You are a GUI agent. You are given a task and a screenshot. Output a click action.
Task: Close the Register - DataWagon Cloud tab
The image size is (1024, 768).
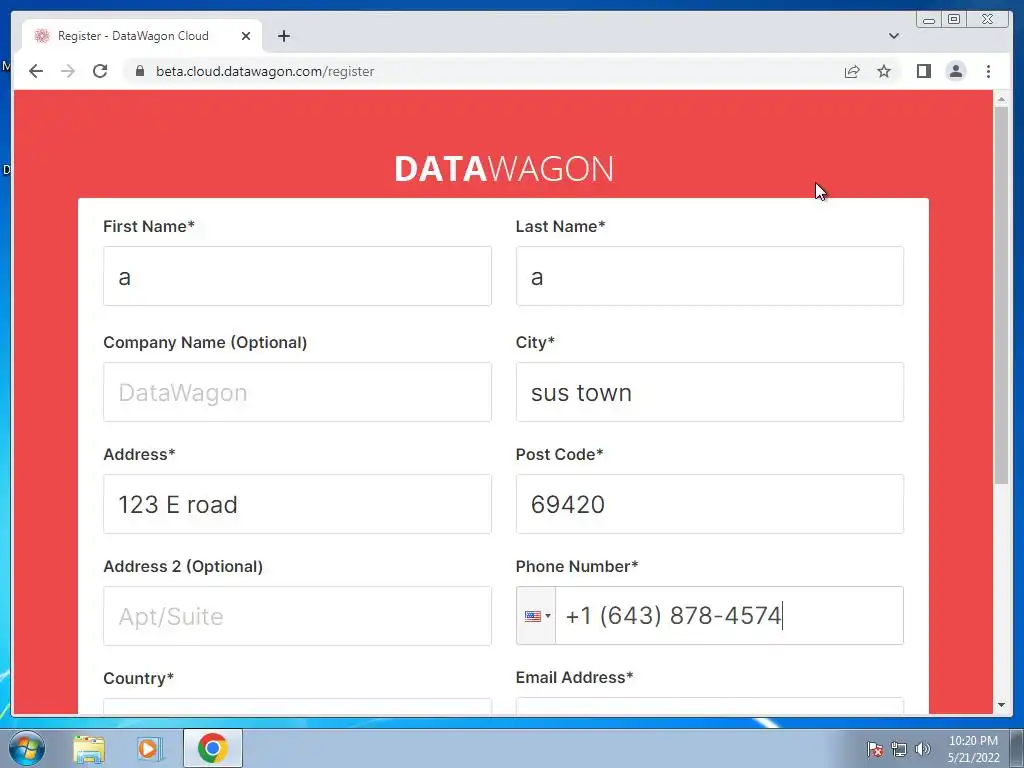[246, 36]
